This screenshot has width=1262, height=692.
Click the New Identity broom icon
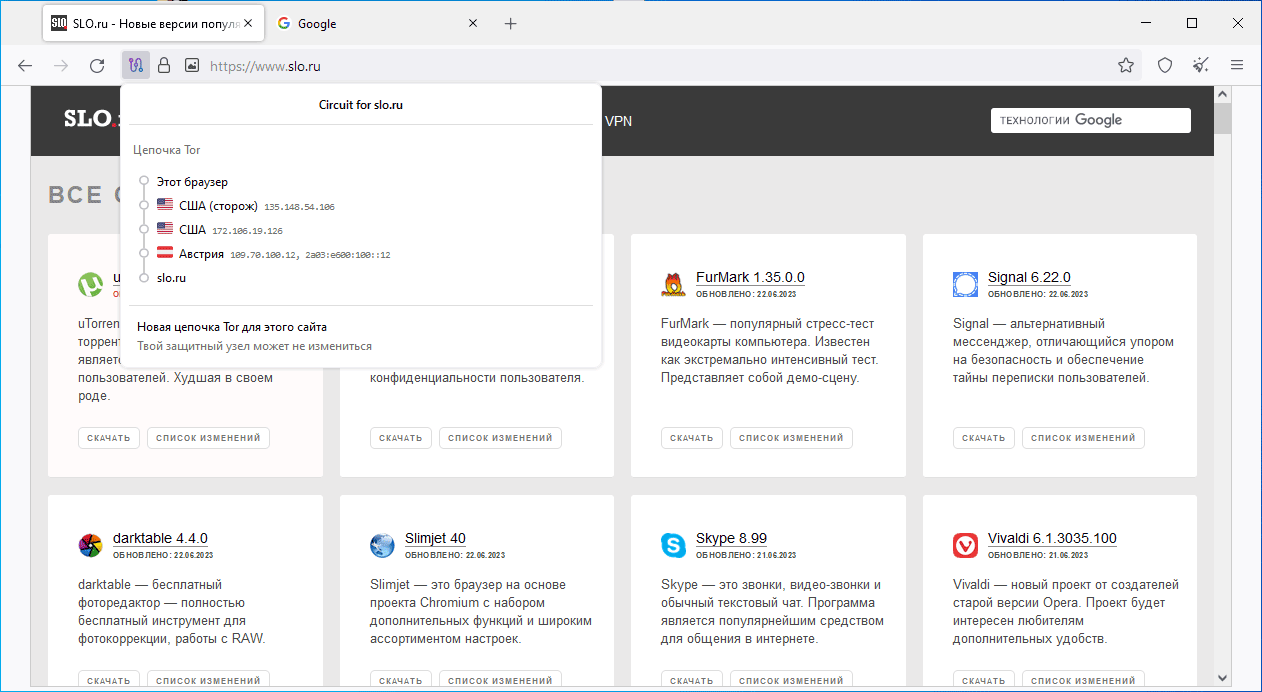(x=1201, y=65)
